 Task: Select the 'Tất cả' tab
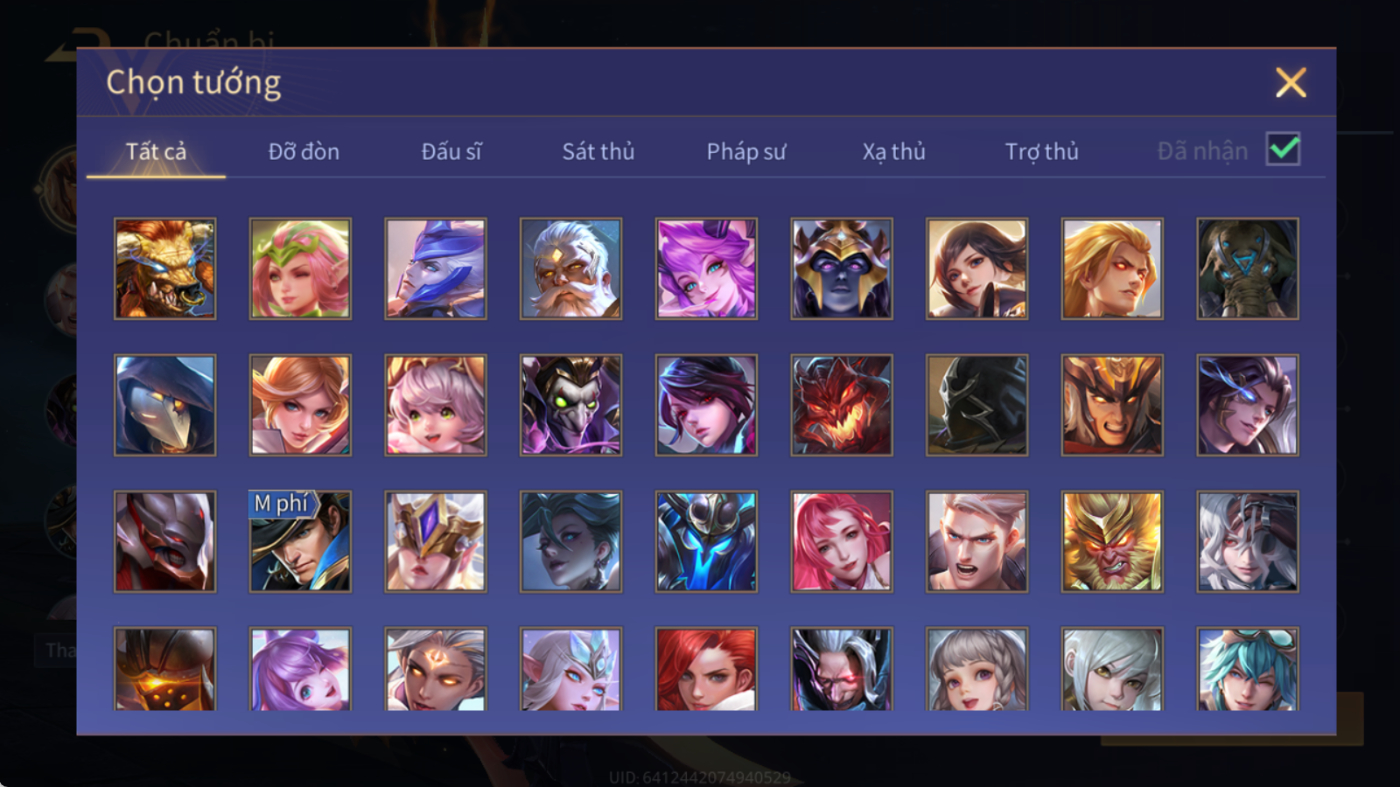[156, 152]
